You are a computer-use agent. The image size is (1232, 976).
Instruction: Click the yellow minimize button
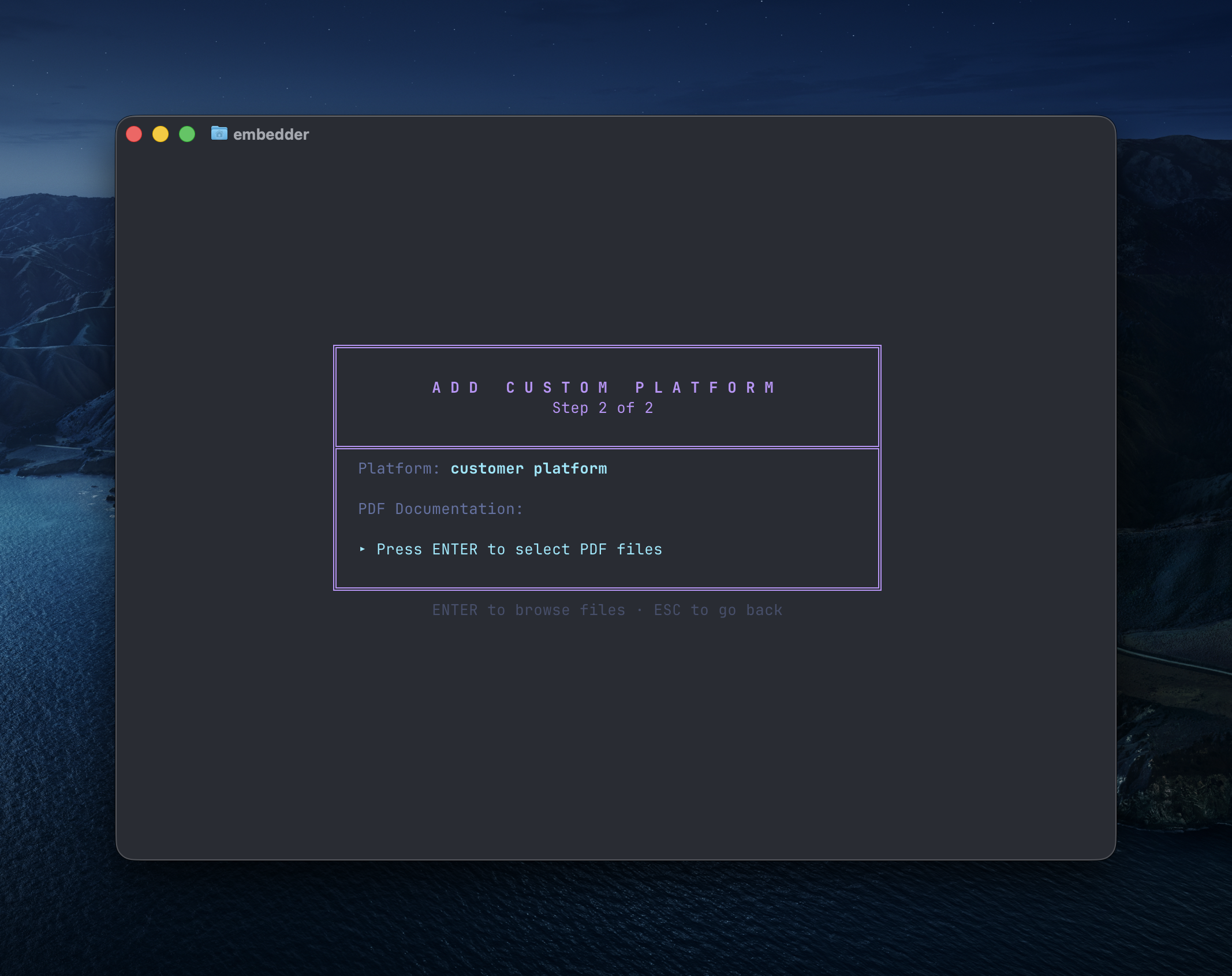(160, 134)
